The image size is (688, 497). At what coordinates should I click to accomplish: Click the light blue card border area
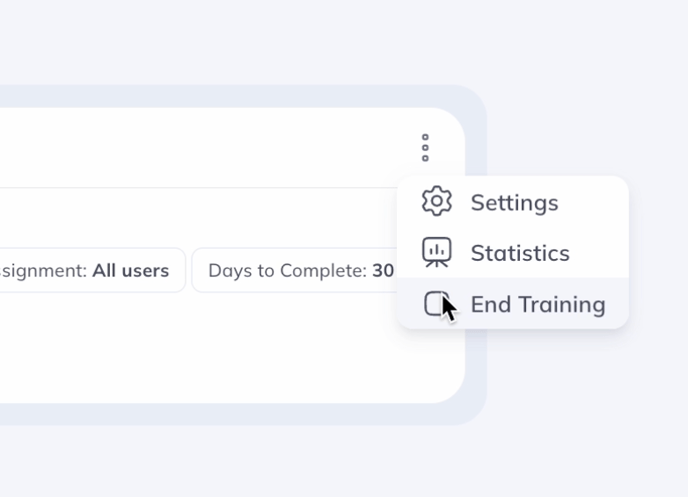click(x=476, y=380)
